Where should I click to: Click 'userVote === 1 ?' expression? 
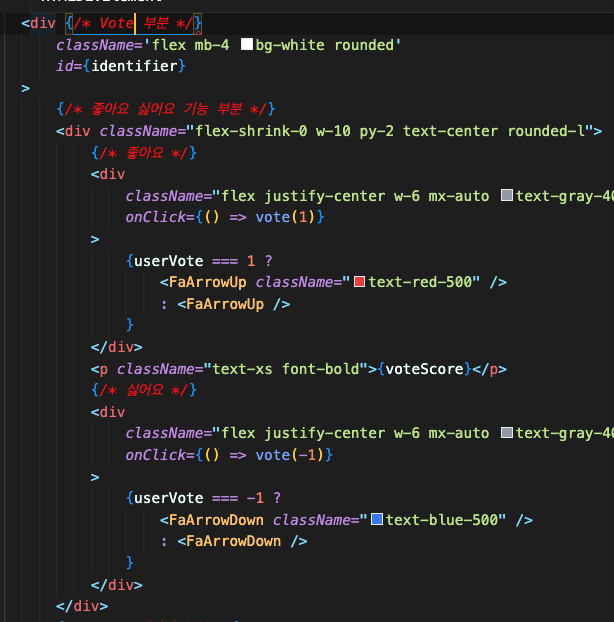(200, 261)
